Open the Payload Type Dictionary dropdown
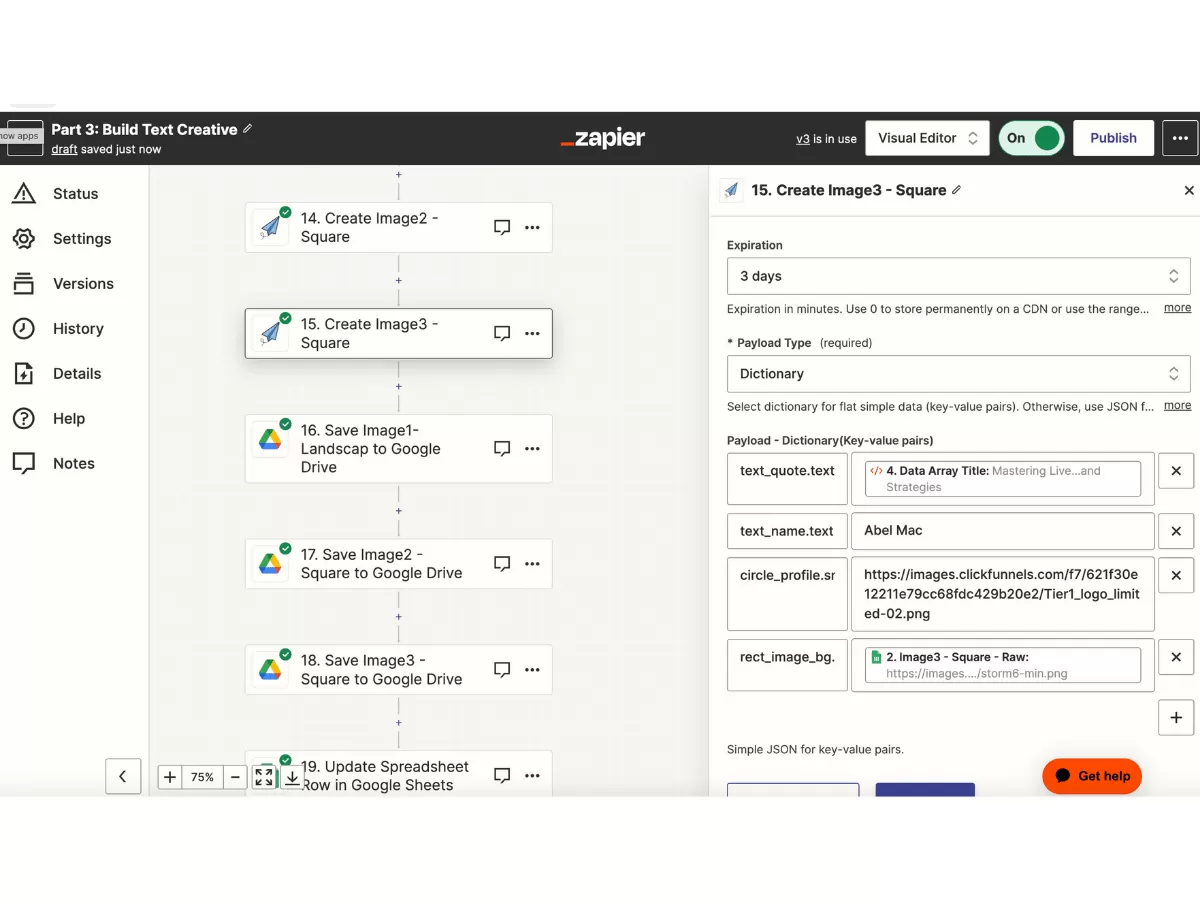 click(x=958, y=374)
